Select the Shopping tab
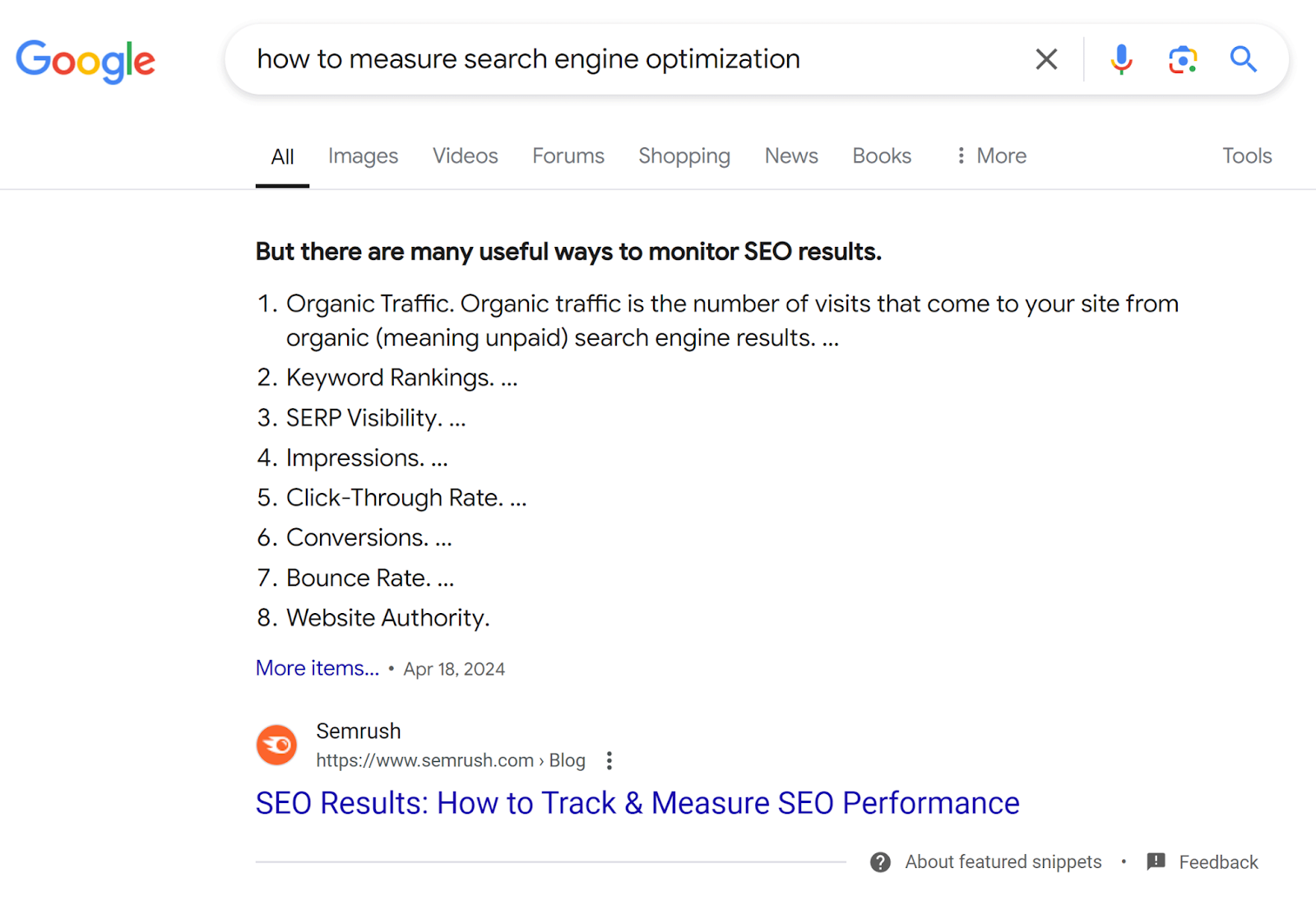1316x915 pixels. [x=684, y=156]
